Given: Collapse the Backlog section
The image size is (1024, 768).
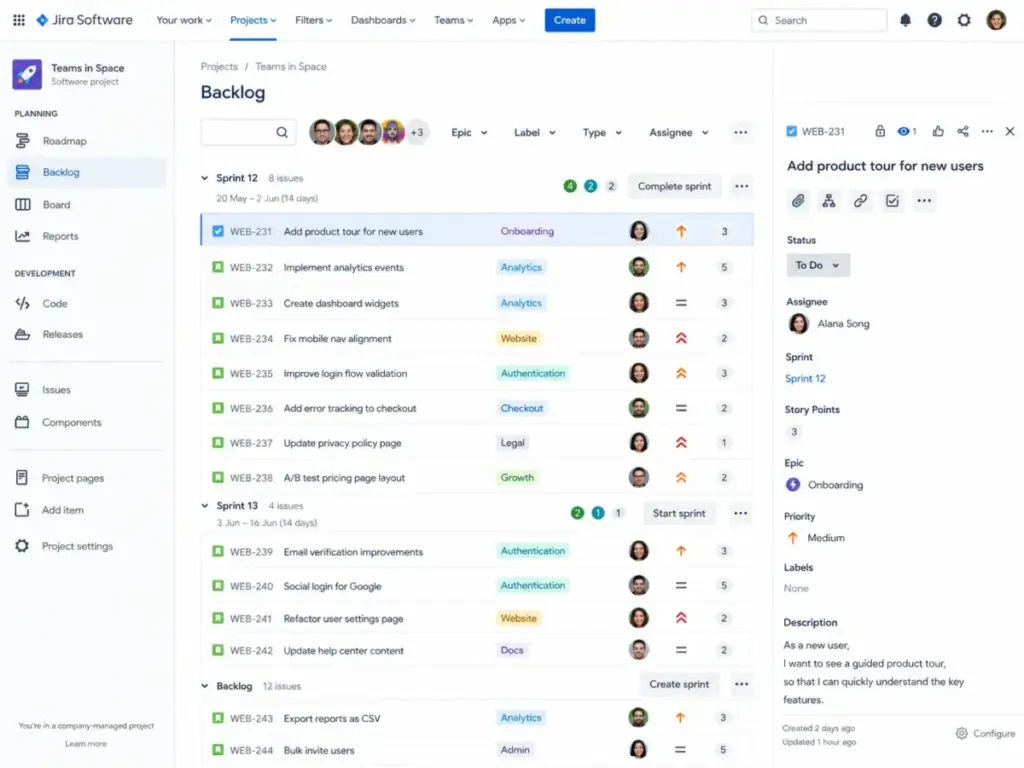Looking at the screenshot, I should tap(204, 686).
